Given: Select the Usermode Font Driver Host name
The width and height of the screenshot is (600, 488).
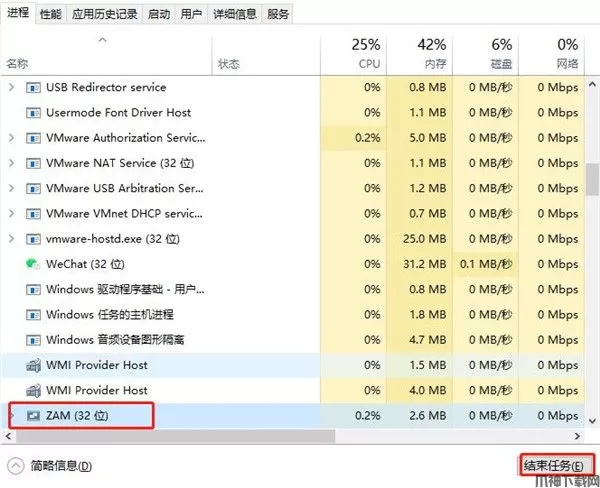Looking at the screenshot, I should tap(118, 113).
